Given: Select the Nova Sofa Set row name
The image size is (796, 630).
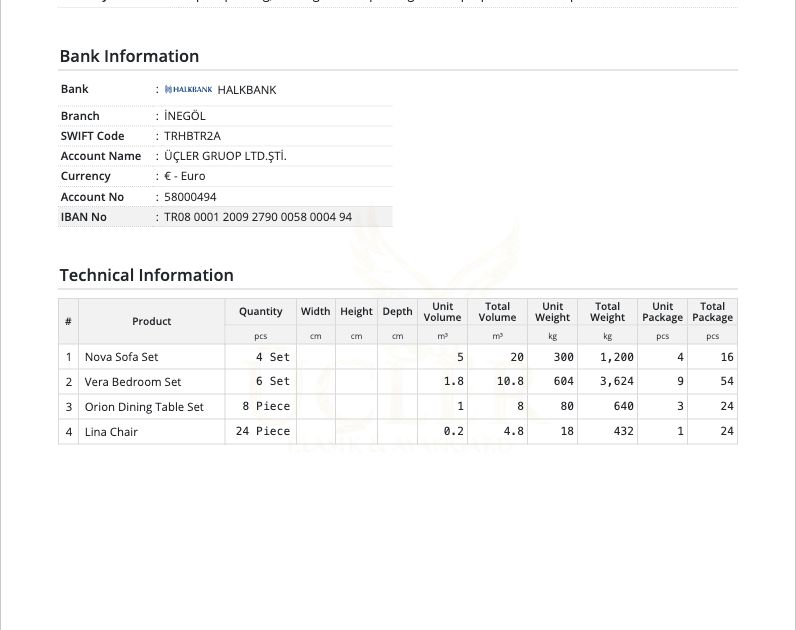Looking at the screenshot, I should (x=121, y=357).
